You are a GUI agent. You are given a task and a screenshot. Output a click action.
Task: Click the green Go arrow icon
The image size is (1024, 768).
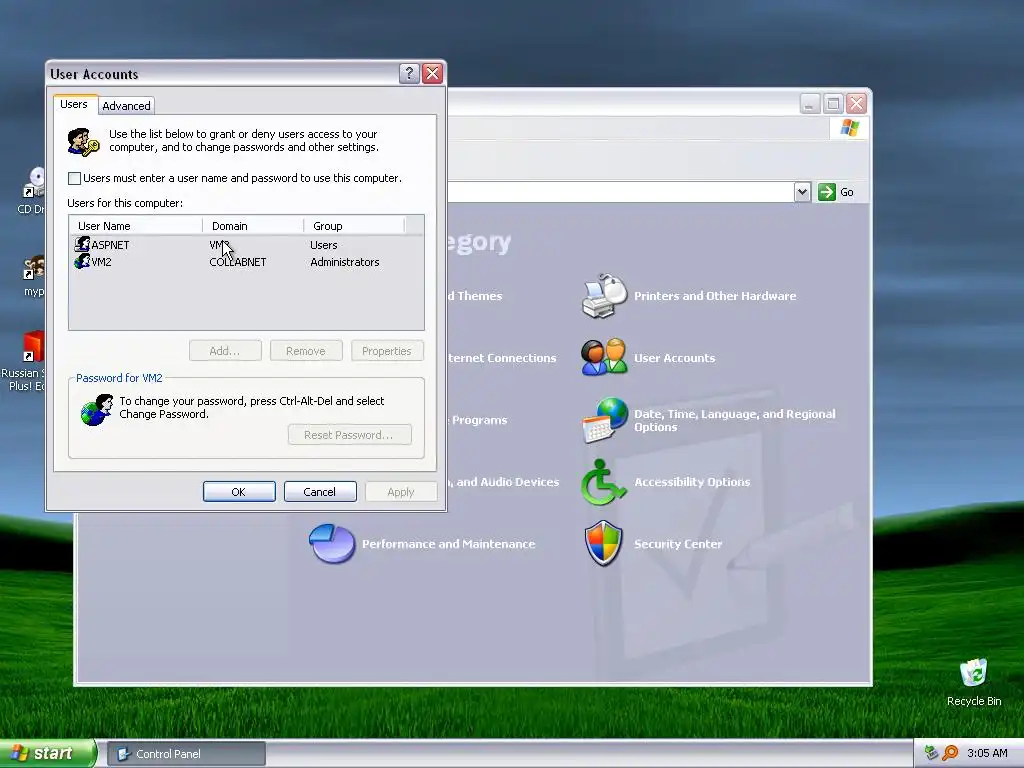(x=827, y=192)
